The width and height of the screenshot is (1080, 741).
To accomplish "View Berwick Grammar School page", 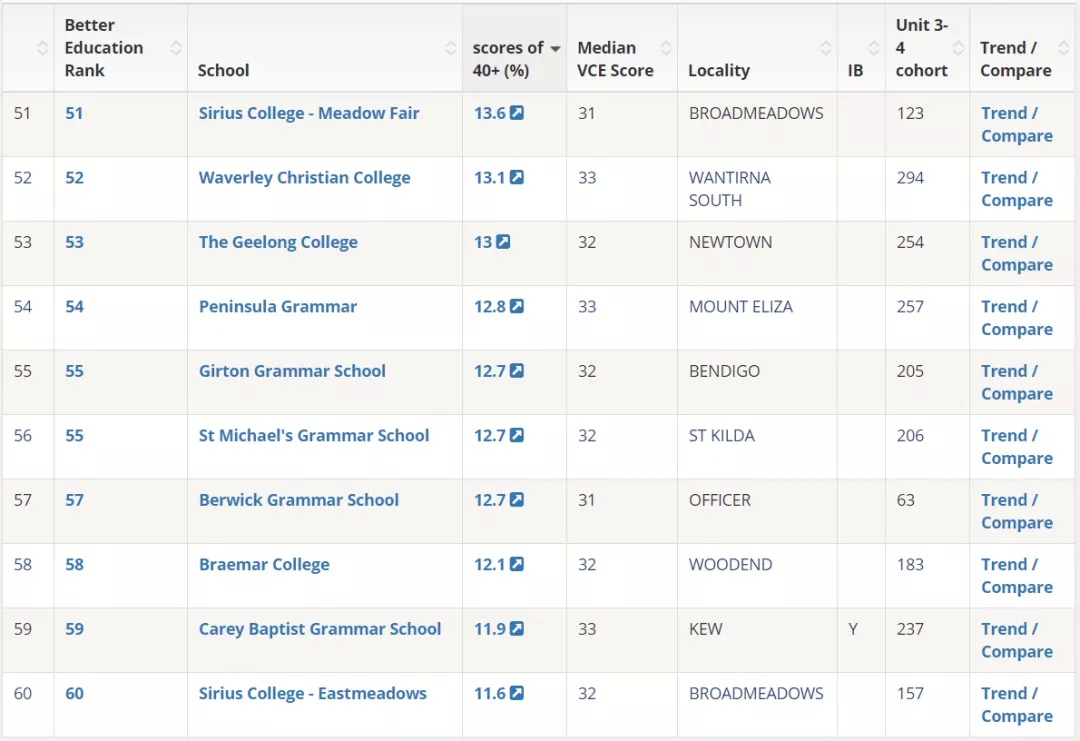I will (x=299, y=500).
